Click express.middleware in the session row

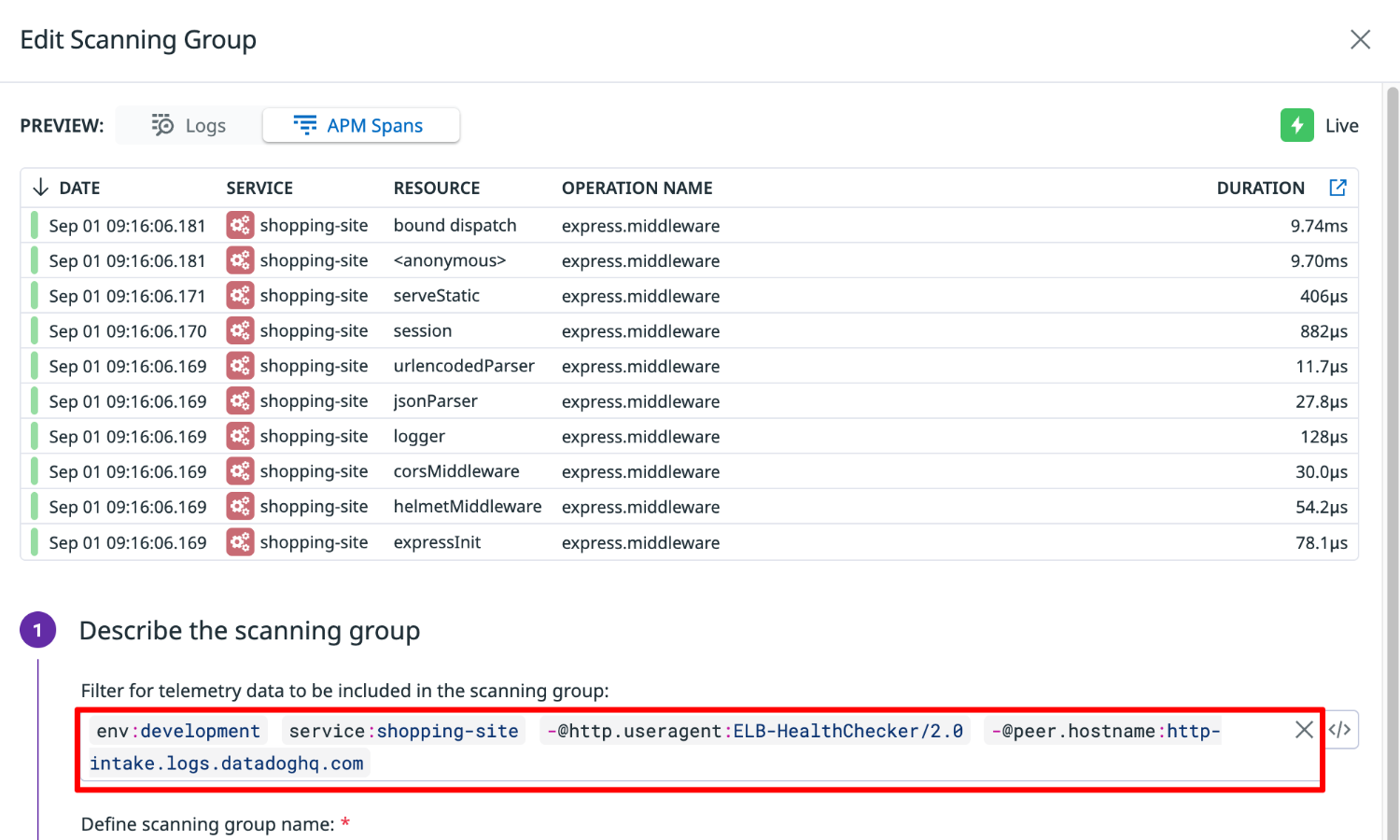coord(640,330)
